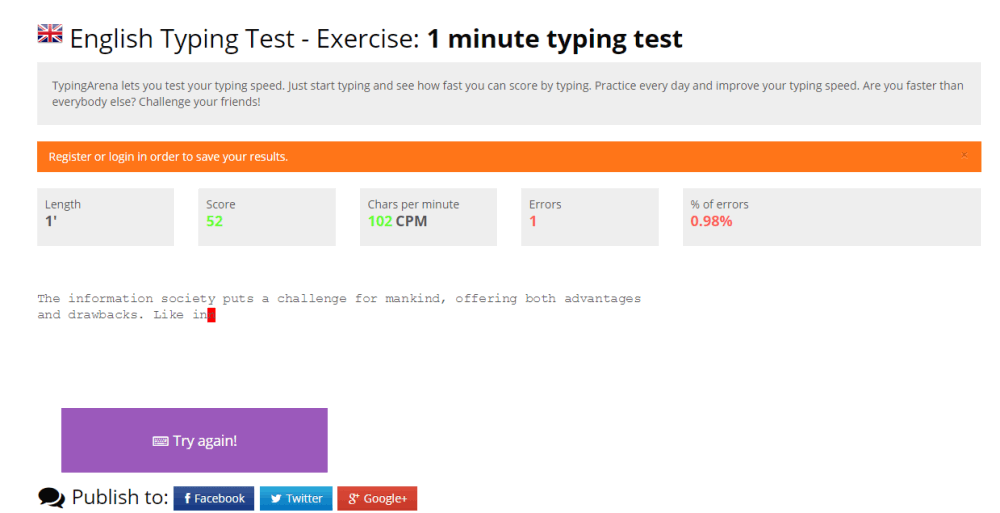The height and width of the screenshot is (513, 1000).
Task: Click the Twitter bird logo
Action: [x=276, y=499]
